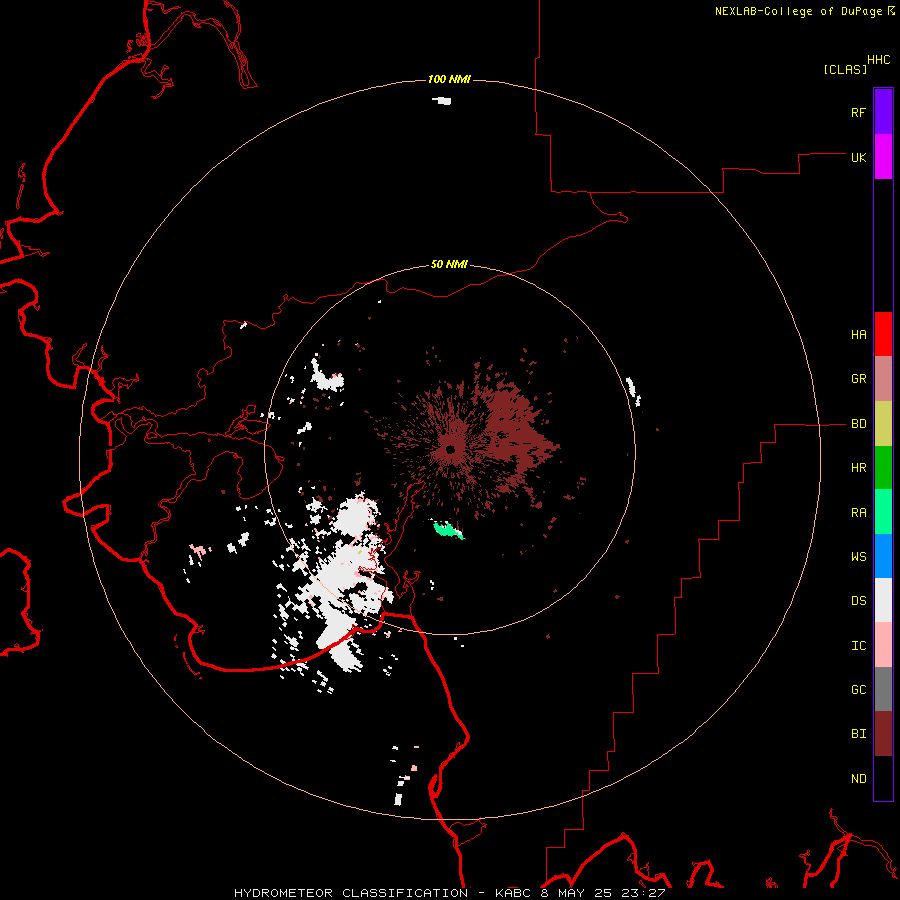
Task: Click the RA legend label
Action: click(858, 513)
